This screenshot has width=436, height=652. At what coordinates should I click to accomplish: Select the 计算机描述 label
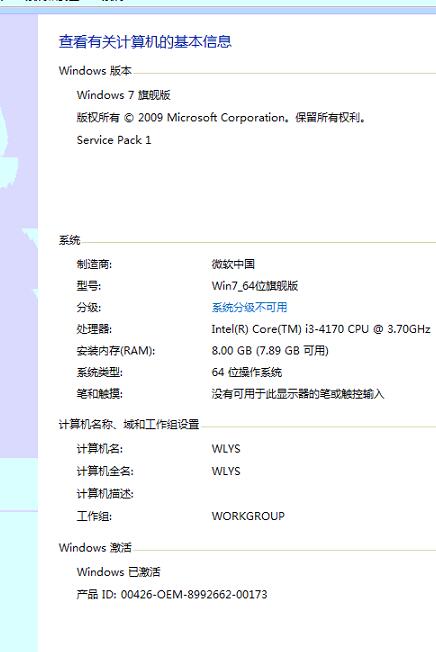click(x=105, y=494)
